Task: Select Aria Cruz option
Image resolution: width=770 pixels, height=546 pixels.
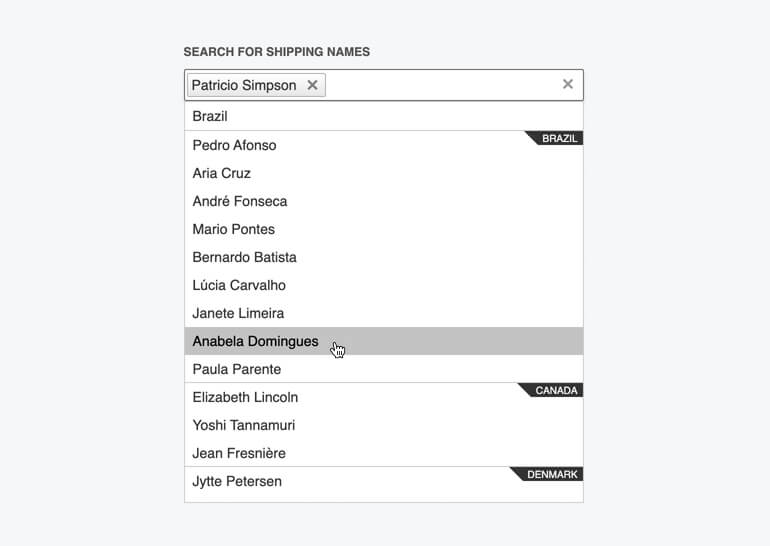Action: point(221,173)
